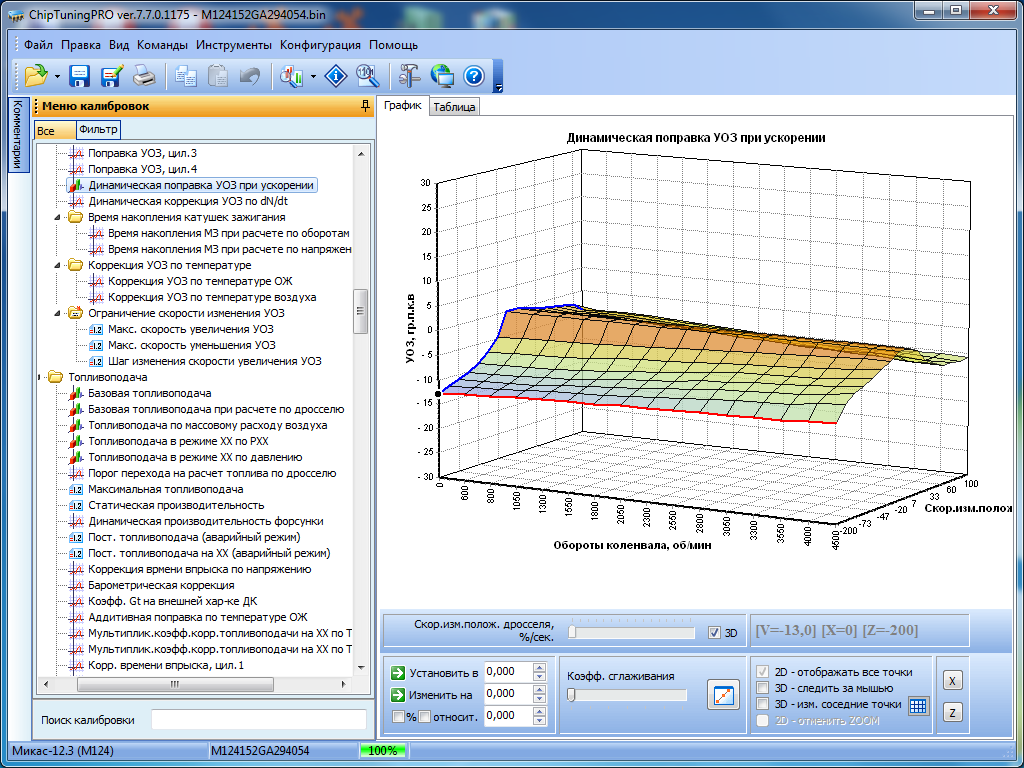Click the blue diamond info icon
Viewport: 1024px width, 768px height.
(x=337, y=75)
